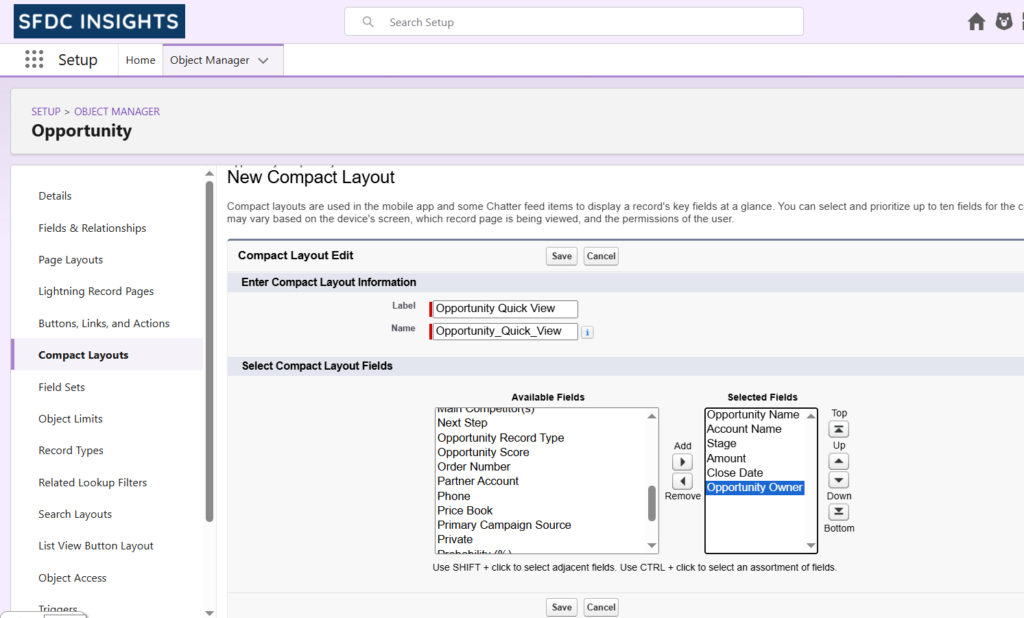Image resolution: width=1024 pixels, height=618 pixels.
Task: Select Fields & Relationships in sidebar
Action: tap(92, 228)
